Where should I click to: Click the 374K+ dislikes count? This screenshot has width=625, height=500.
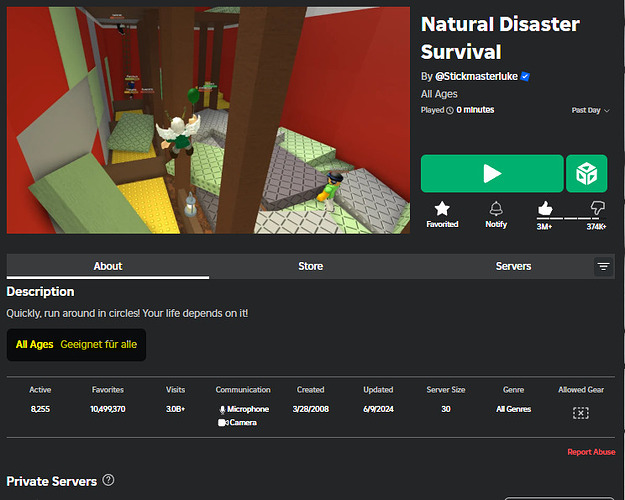596,227
